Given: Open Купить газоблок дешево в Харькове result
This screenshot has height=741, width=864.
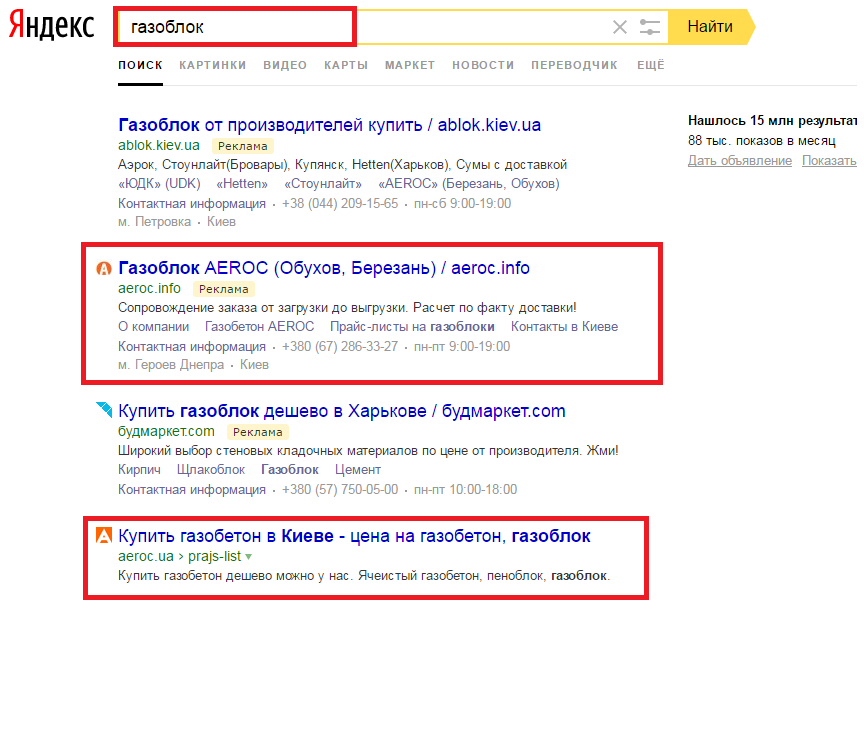Looking at the screenshot, I should tap(342, 411).
